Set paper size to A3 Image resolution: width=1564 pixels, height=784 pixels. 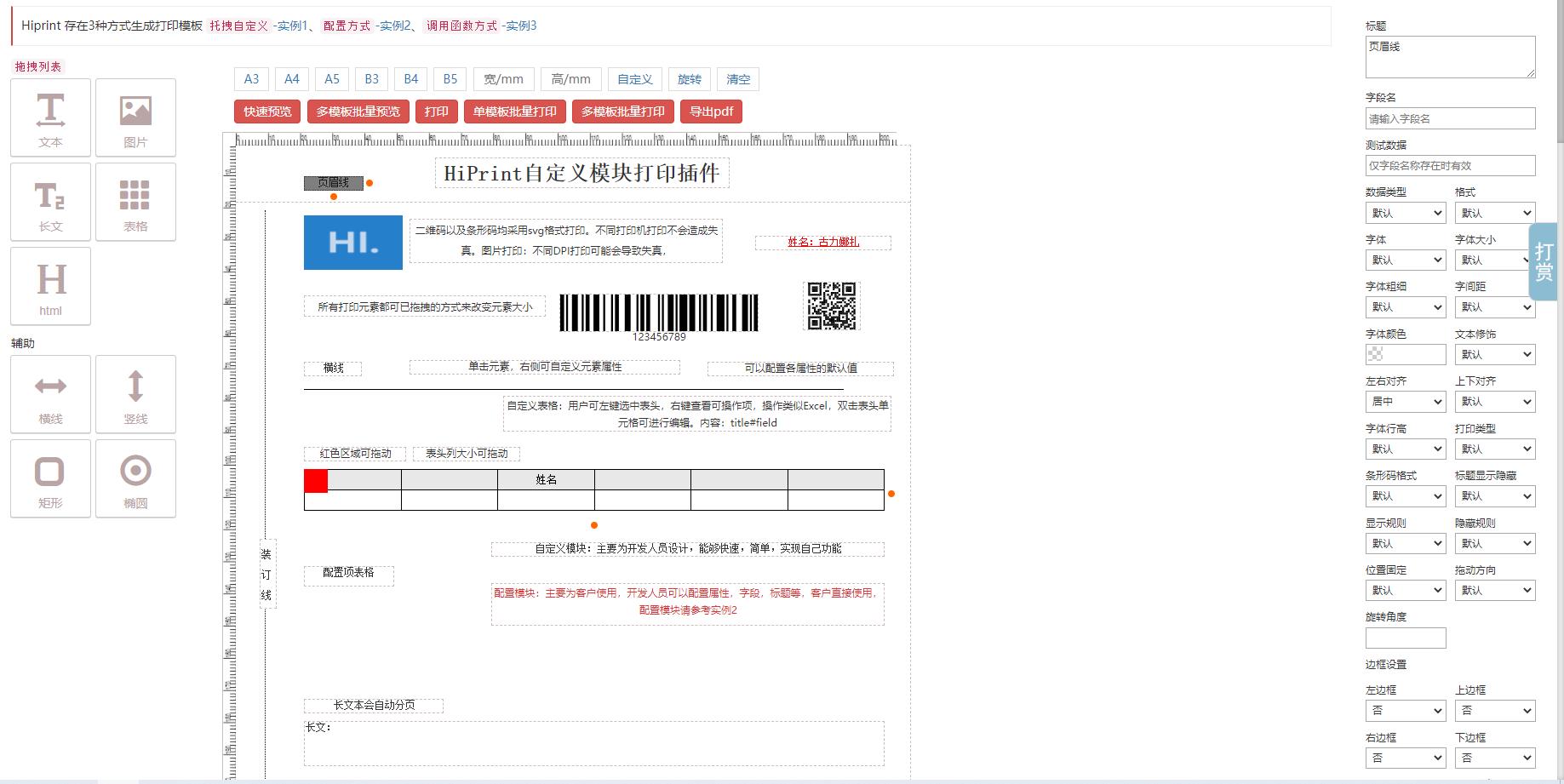tap(251, 79)
